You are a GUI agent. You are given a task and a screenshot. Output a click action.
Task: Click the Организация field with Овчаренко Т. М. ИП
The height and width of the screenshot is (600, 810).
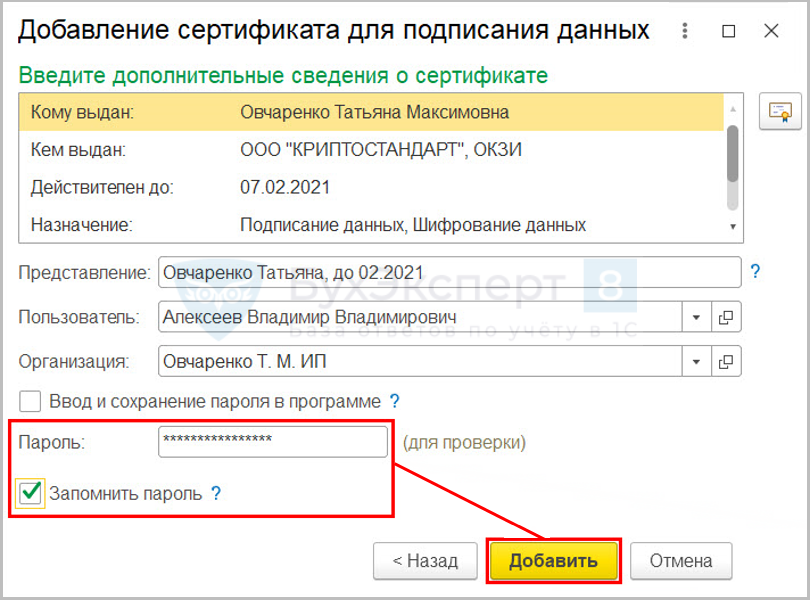[x=420, y=362]
